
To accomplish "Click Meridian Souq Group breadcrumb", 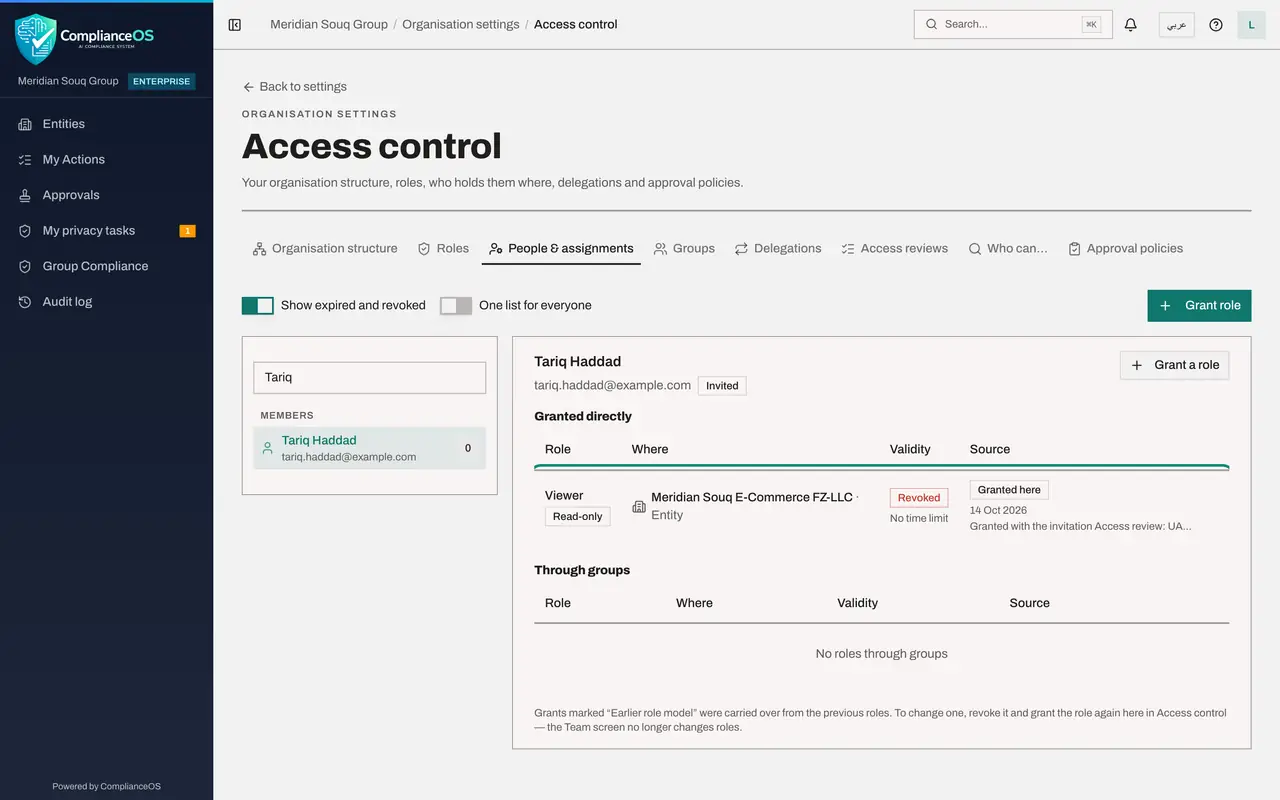I will coord(329,24).
